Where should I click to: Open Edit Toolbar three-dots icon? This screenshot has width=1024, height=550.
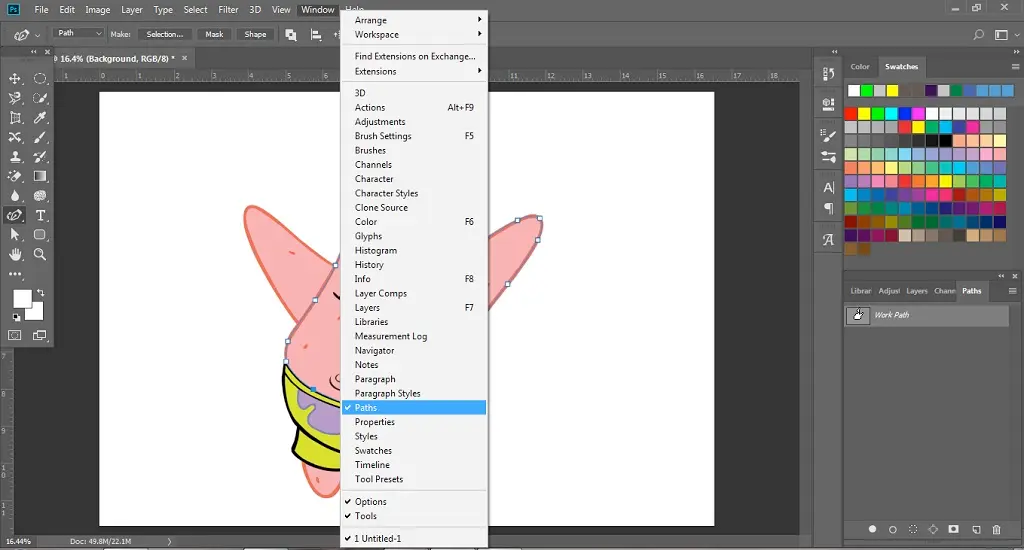15,274
